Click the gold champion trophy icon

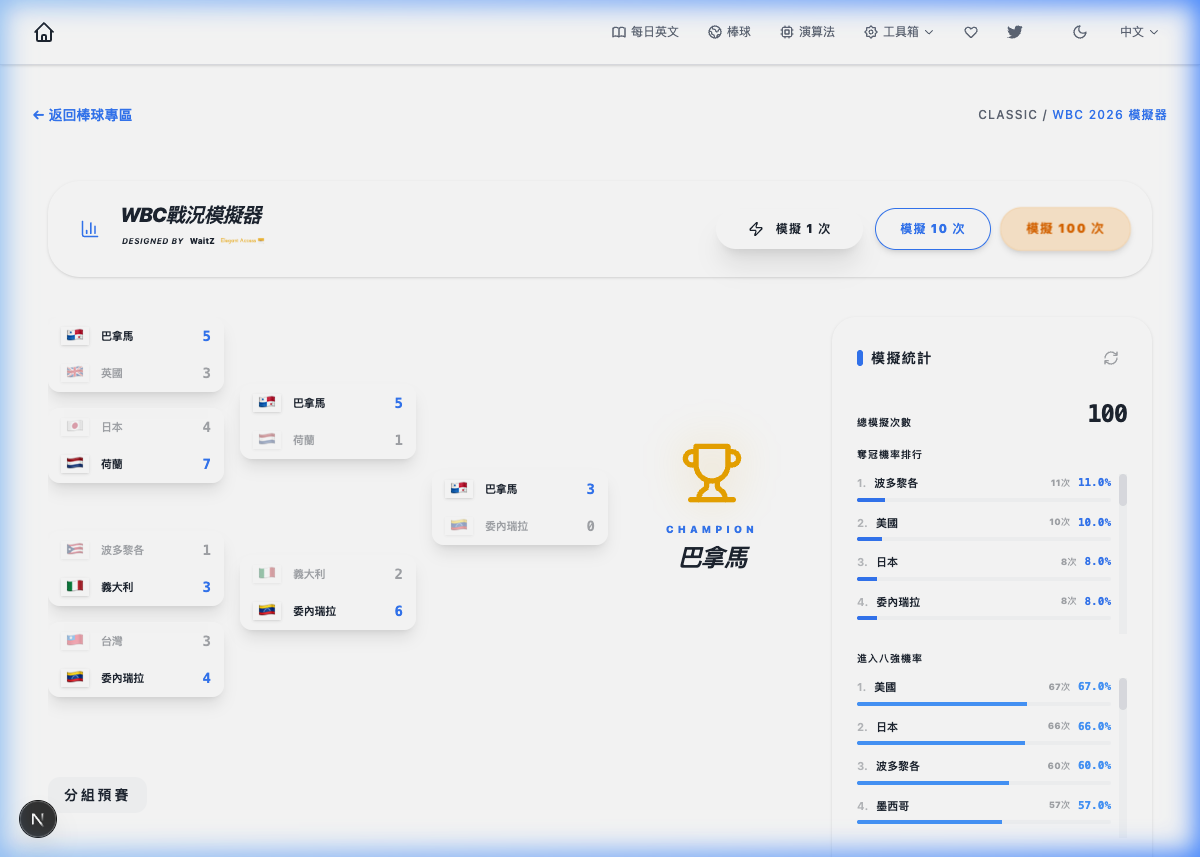coord(712,473)
